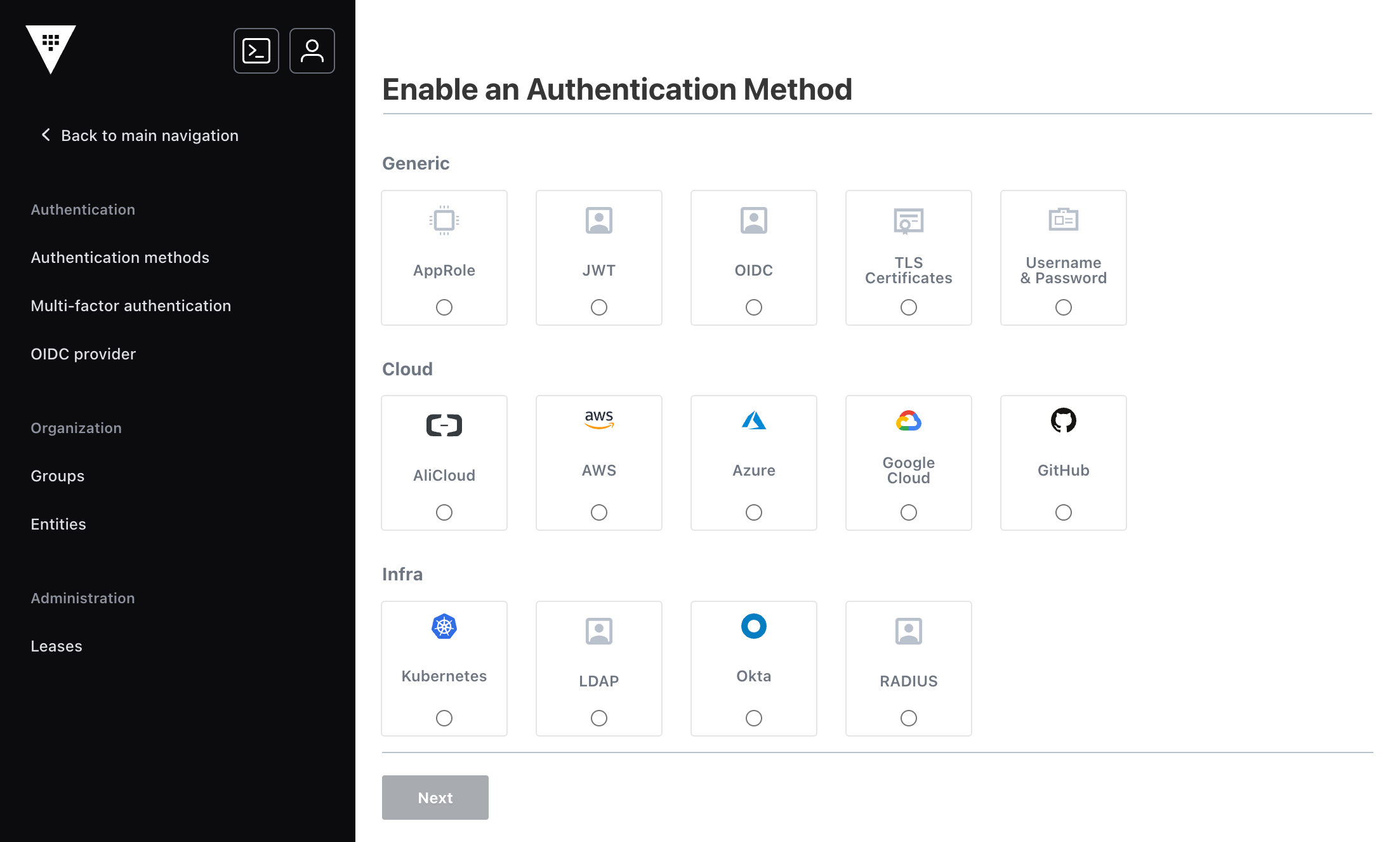1400x842 pixels.
Task: Click the AppRole chip icon
Action: 444,220
